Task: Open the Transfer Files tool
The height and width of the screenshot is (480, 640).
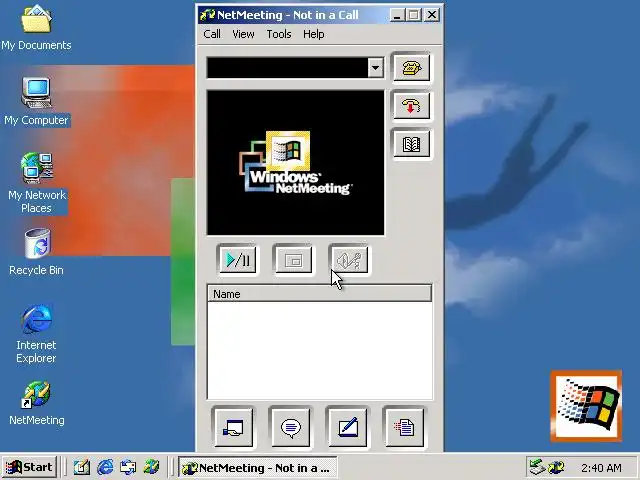Action: [404, 427]
